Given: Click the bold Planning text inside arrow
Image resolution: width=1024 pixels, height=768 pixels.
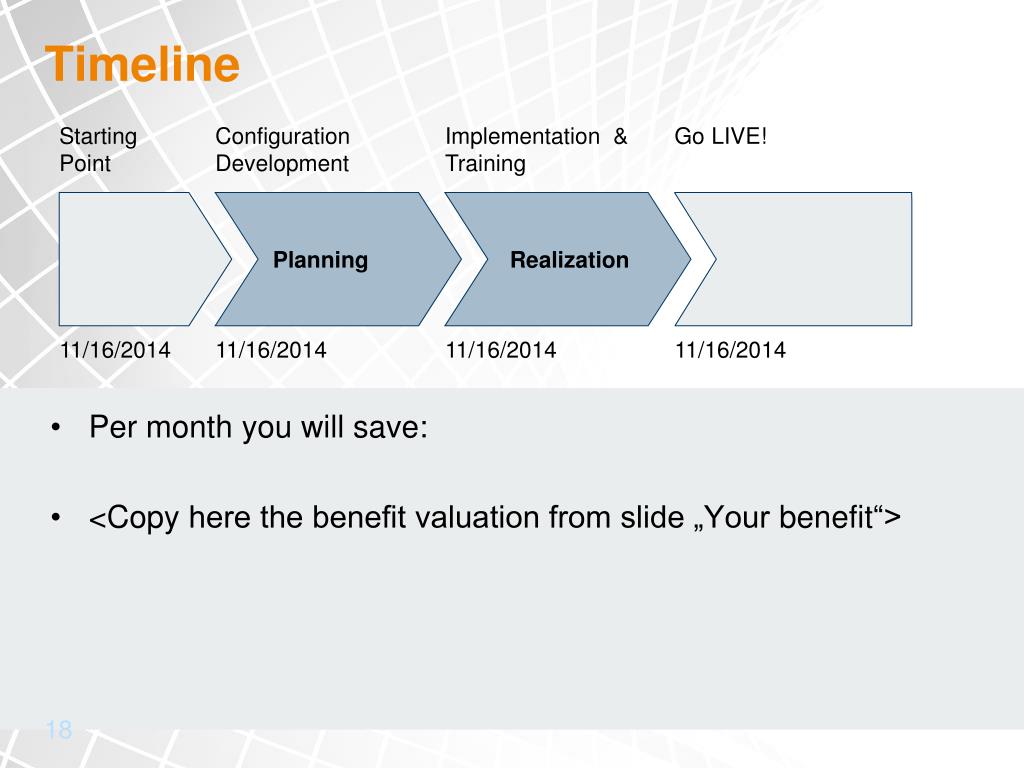Looking at the screenshot, I should tap(320, 260).
